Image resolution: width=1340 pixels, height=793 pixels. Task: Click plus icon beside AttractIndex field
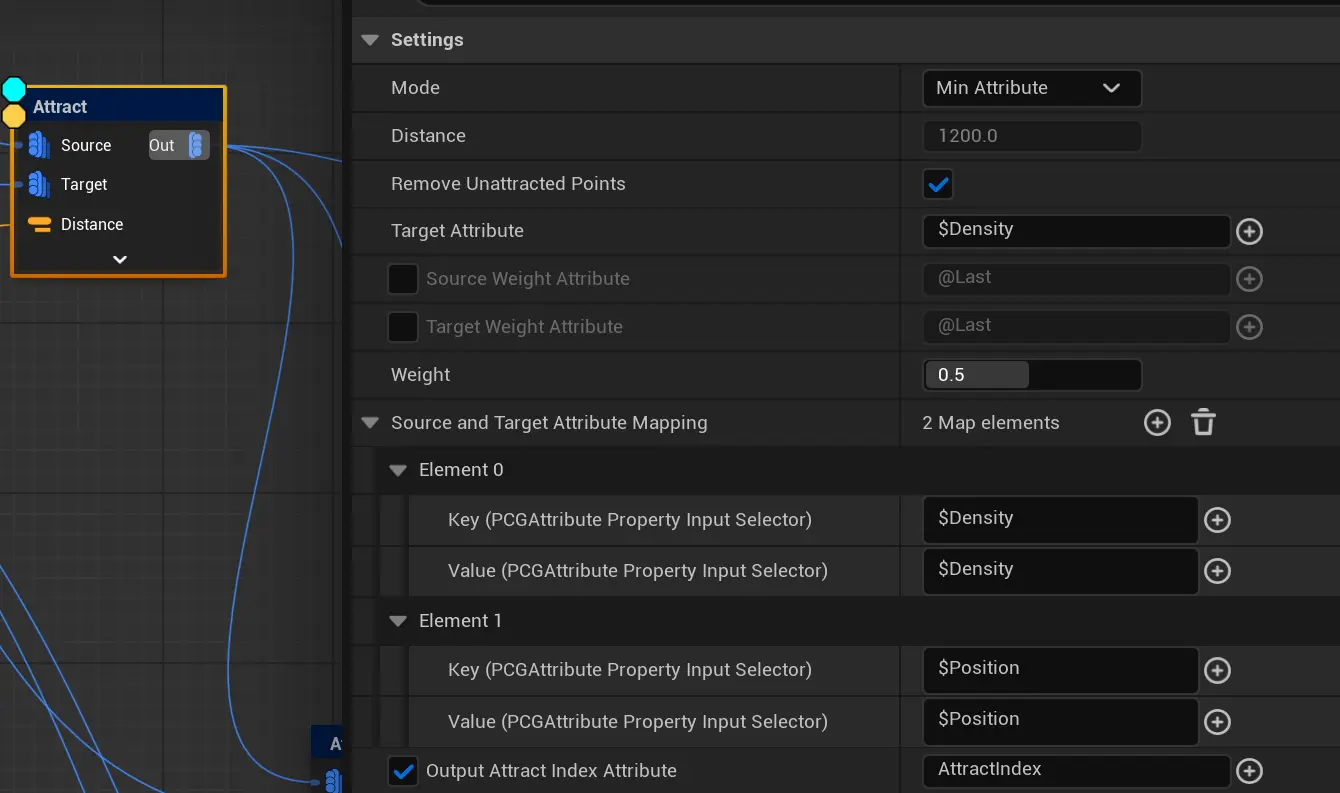[x=1249, y=771]
